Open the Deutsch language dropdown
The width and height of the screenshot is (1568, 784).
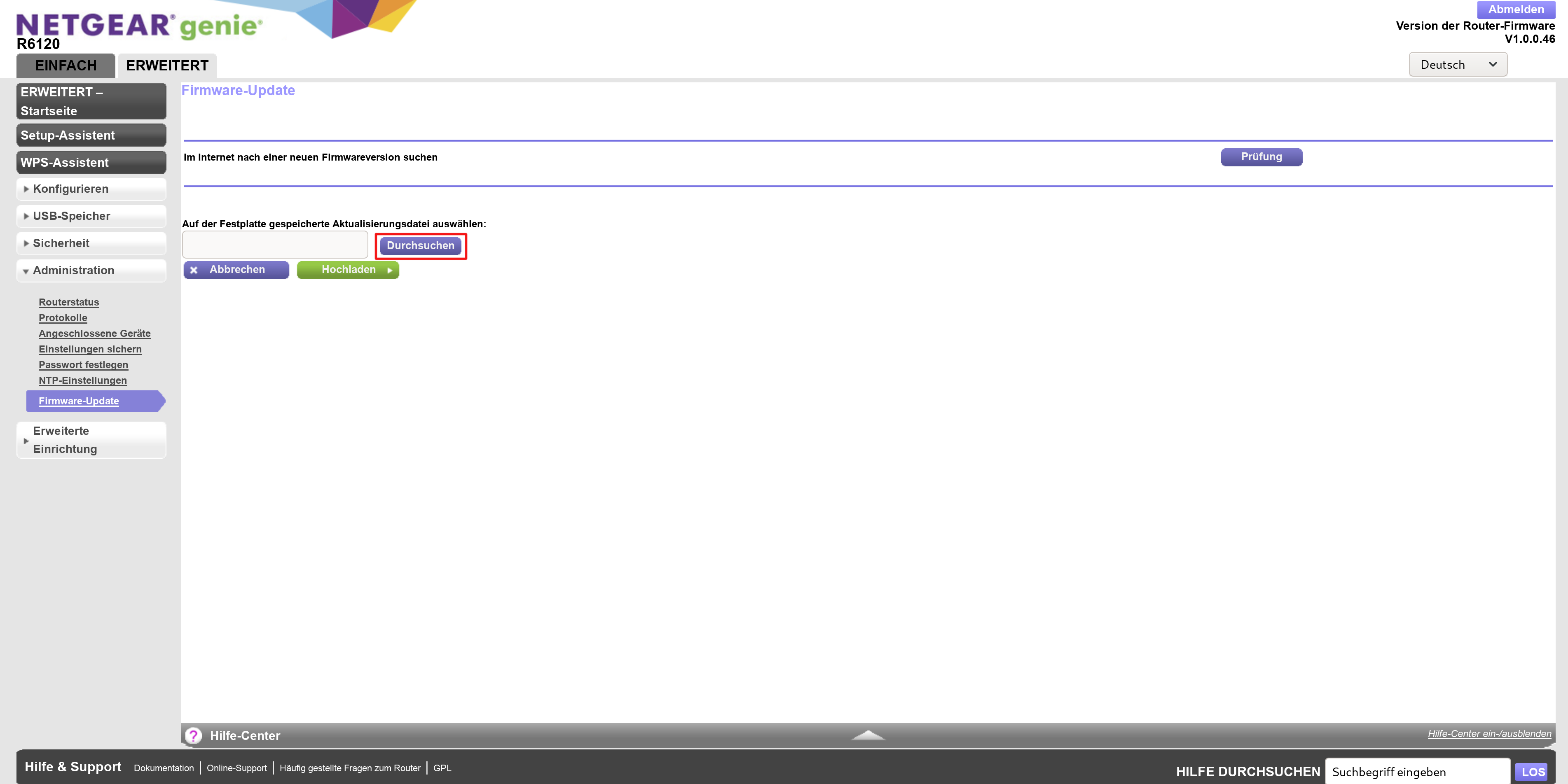click(x=1457, y=65)
